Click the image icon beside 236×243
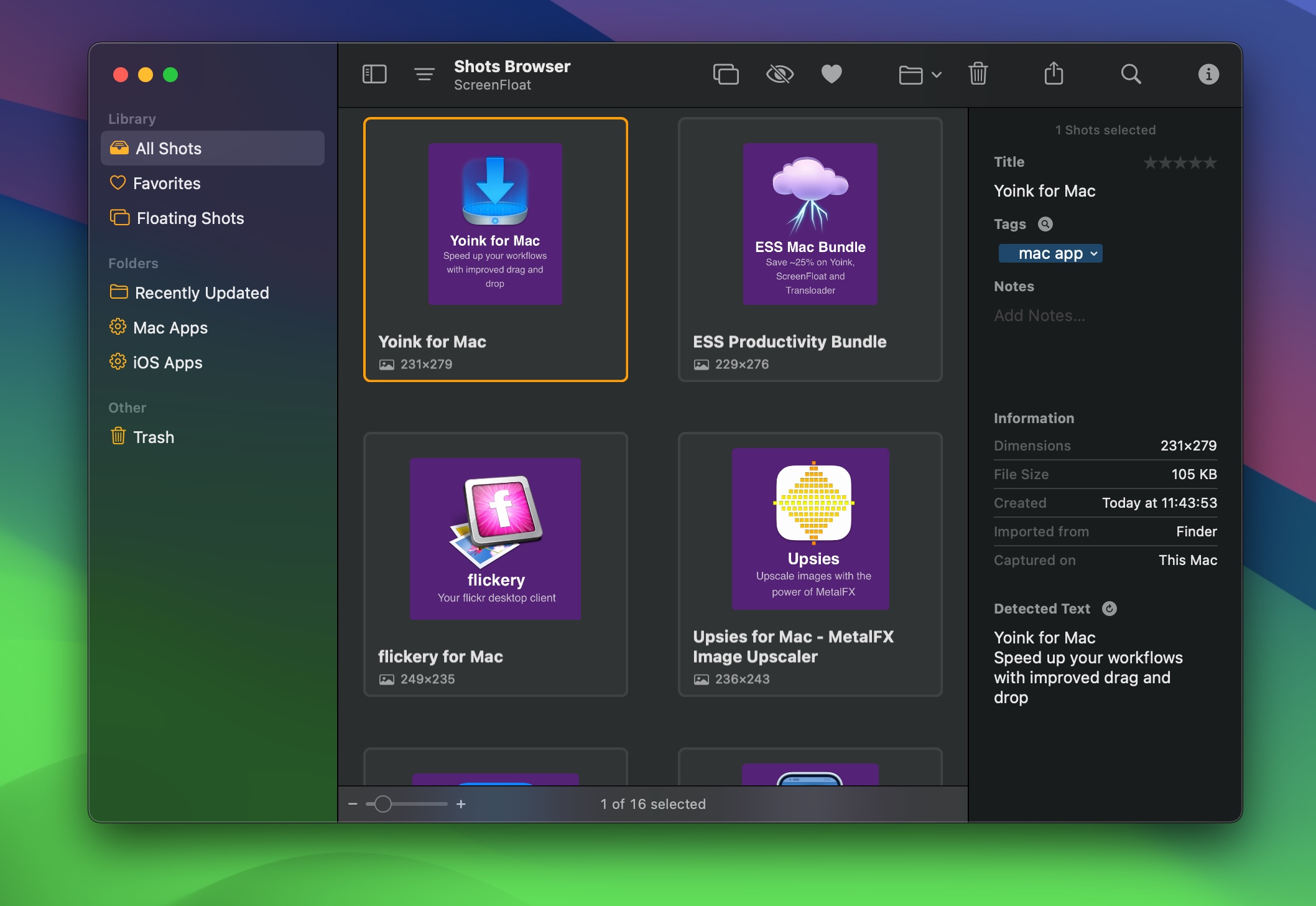The width and height of the screenshot is (1316, 906). (x=702, y=679)
